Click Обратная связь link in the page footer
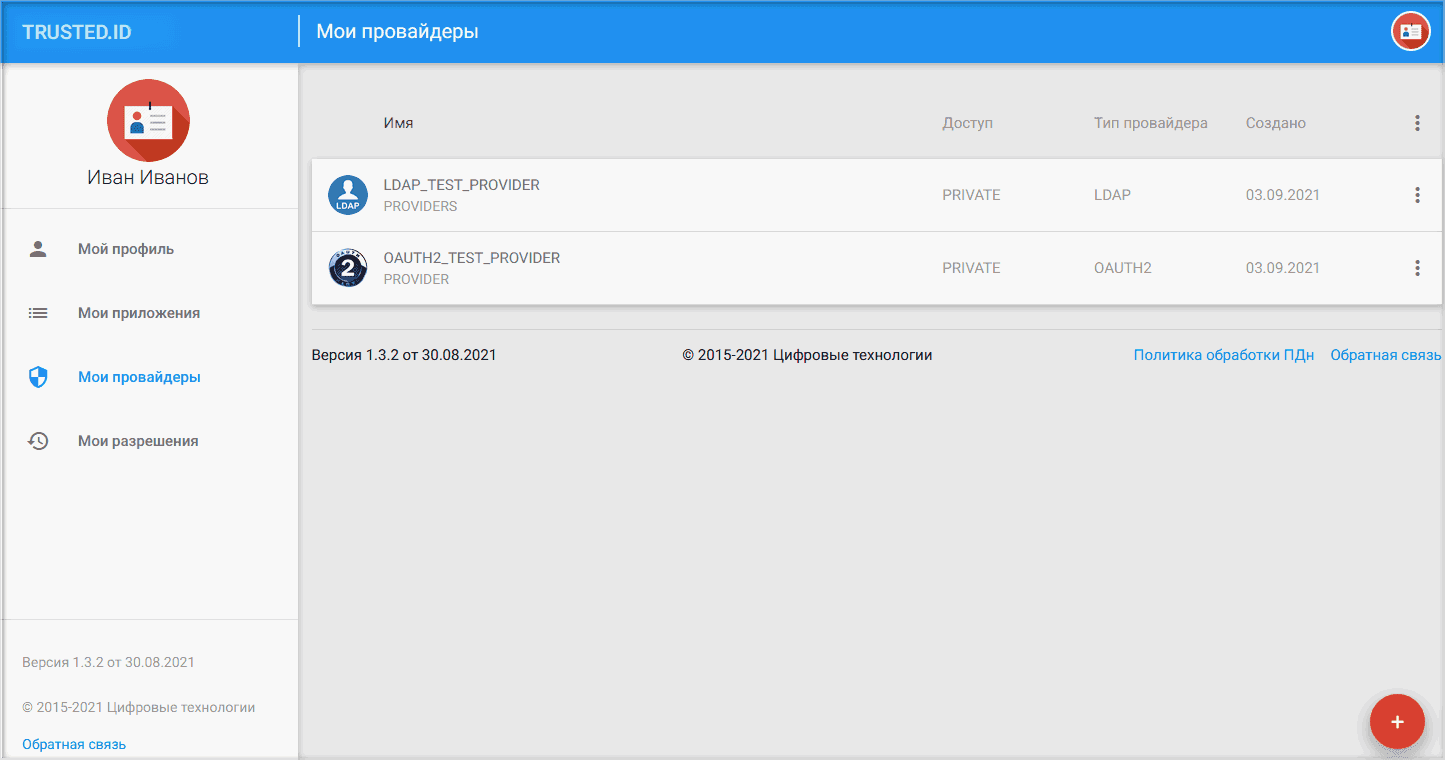This screenshot has width=1445, height=760. click(x=1386, y=355)
